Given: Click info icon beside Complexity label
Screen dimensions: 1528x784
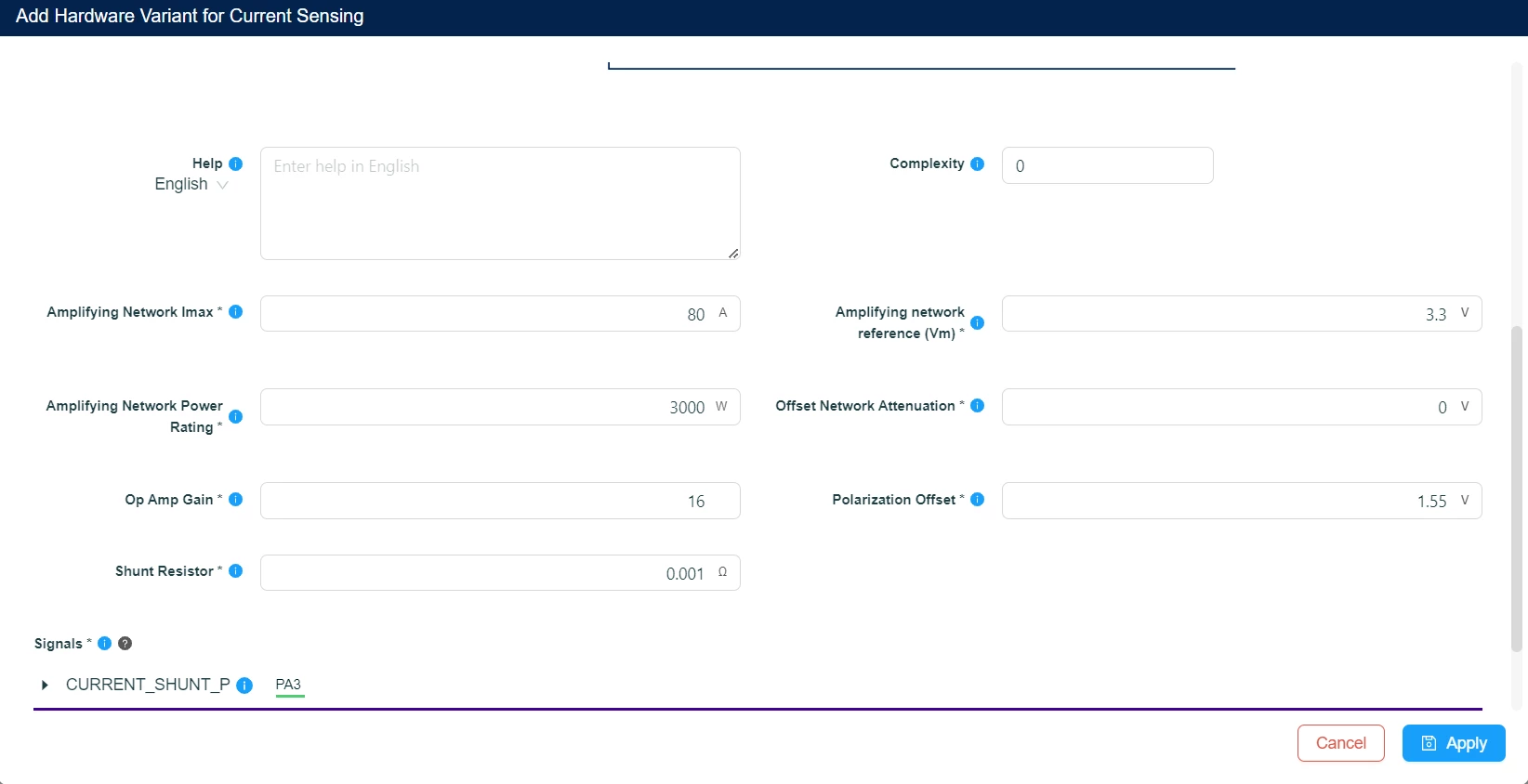Looking at the screenshot, I should click(x=978, y=163).
